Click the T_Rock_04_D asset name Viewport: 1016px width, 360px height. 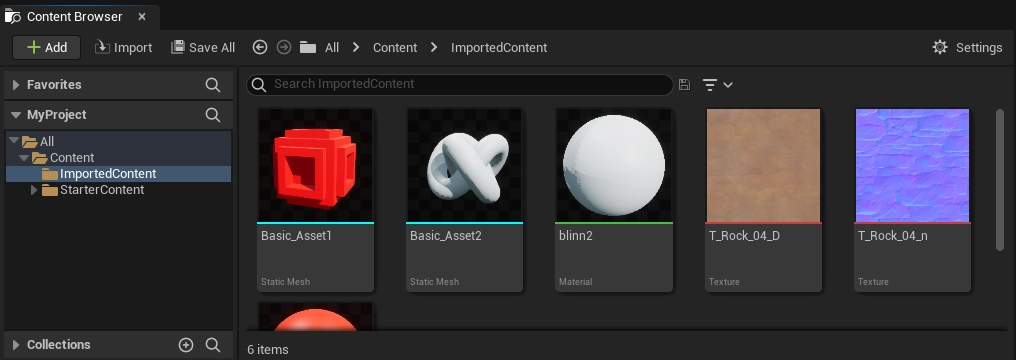point(744,236)
